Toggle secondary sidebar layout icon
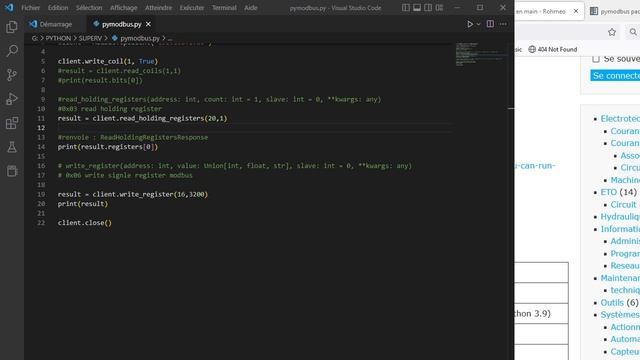The height and width of the screenshot is (360, 640). 428,7
